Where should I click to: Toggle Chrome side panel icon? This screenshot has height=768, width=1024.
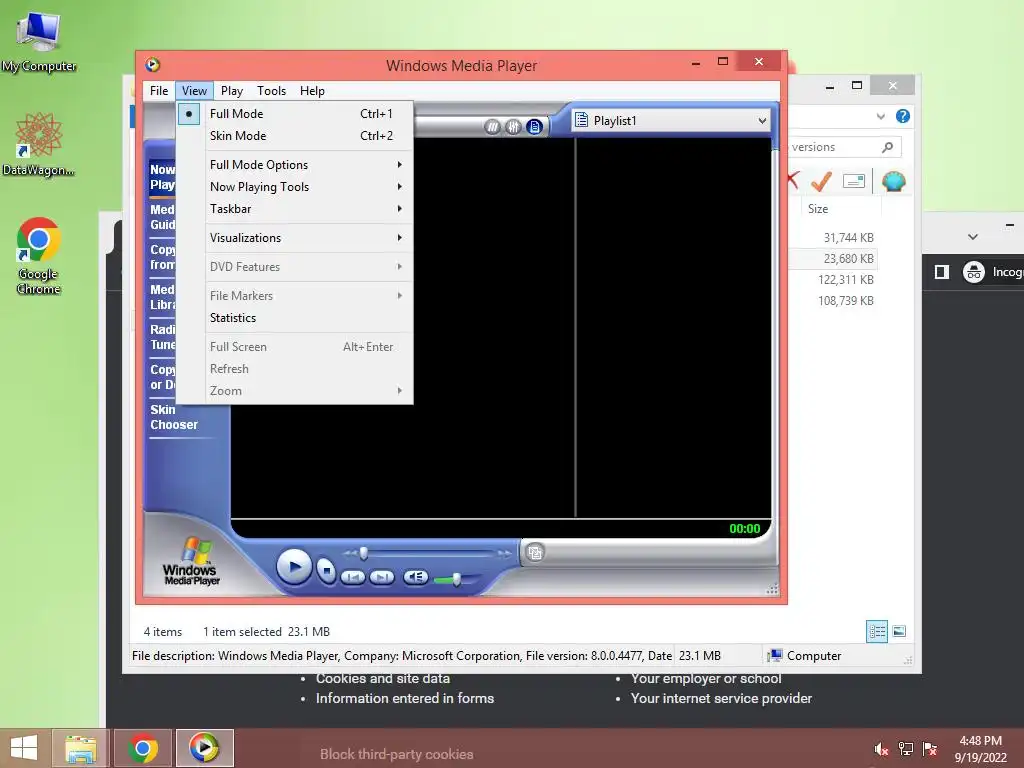[942, 272]
